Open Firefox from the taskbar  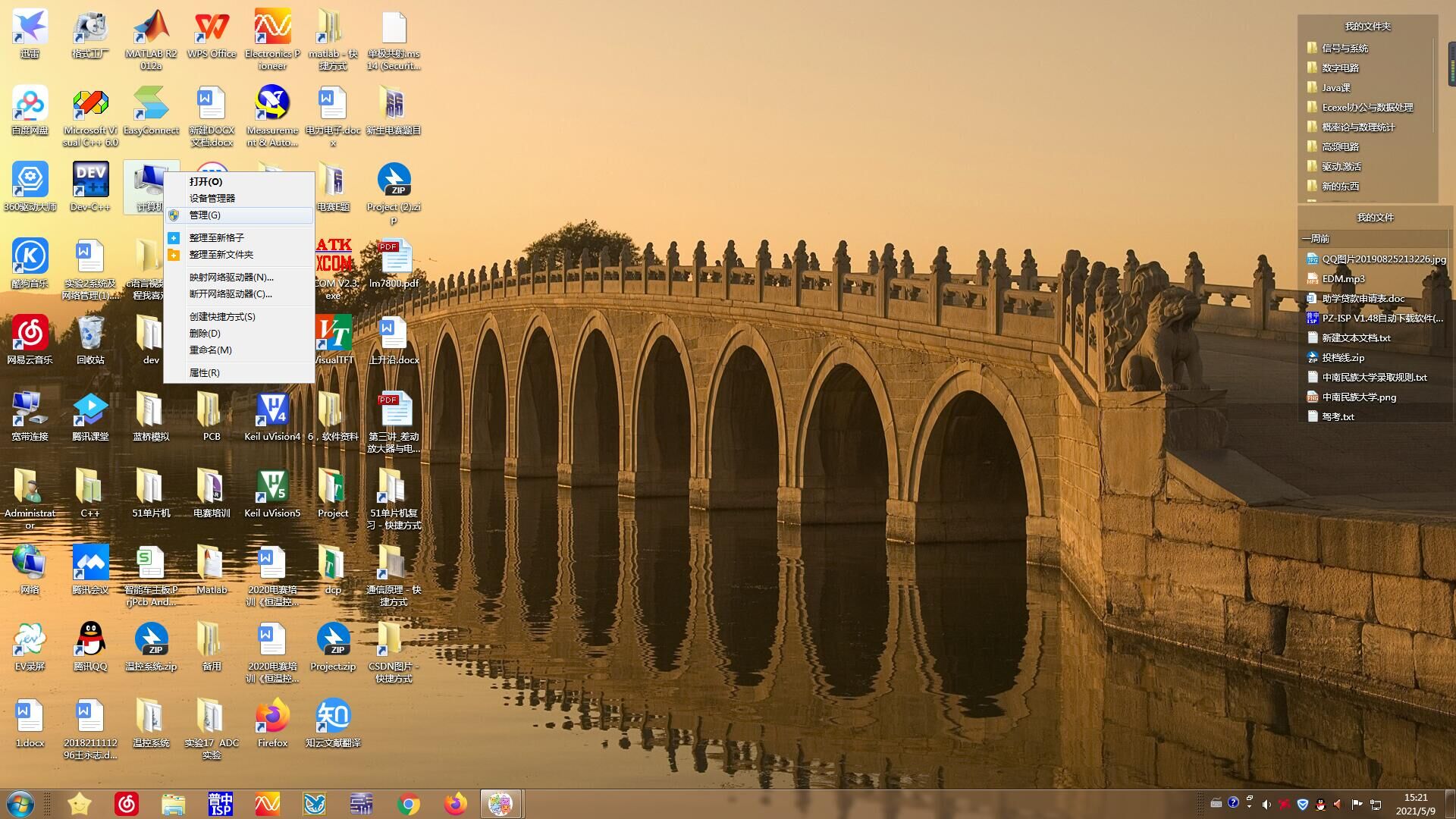(455, 804)
